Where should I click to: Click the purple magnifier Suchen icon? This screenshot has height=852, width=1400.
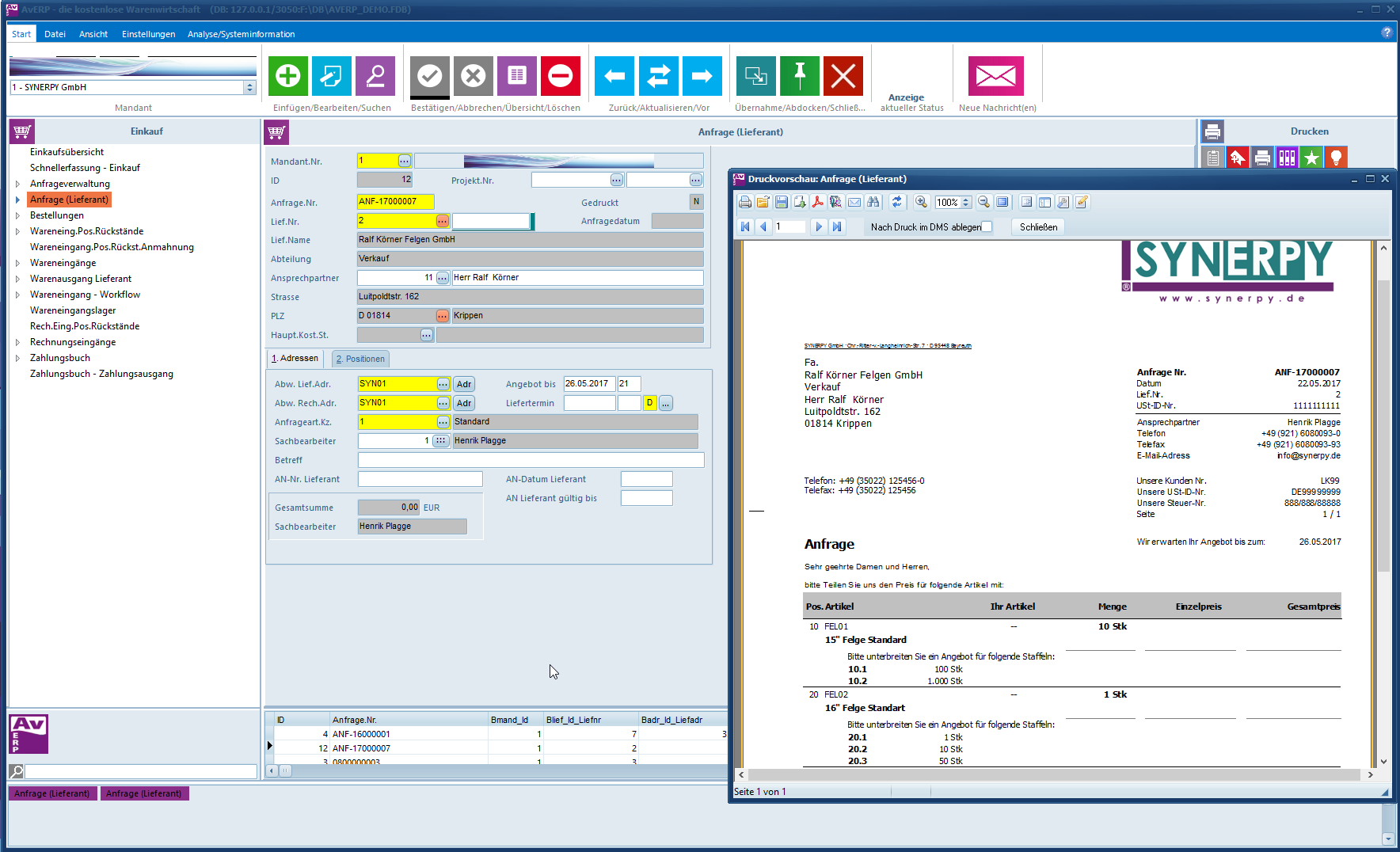375,76
